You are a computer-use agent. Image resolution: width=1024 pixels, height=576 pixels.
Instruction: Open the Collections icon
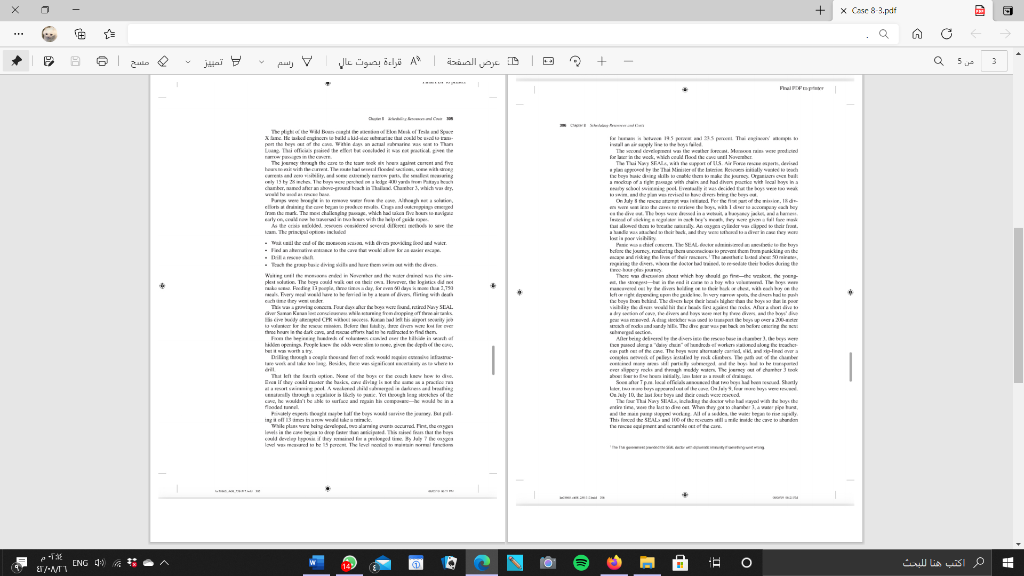80,34
